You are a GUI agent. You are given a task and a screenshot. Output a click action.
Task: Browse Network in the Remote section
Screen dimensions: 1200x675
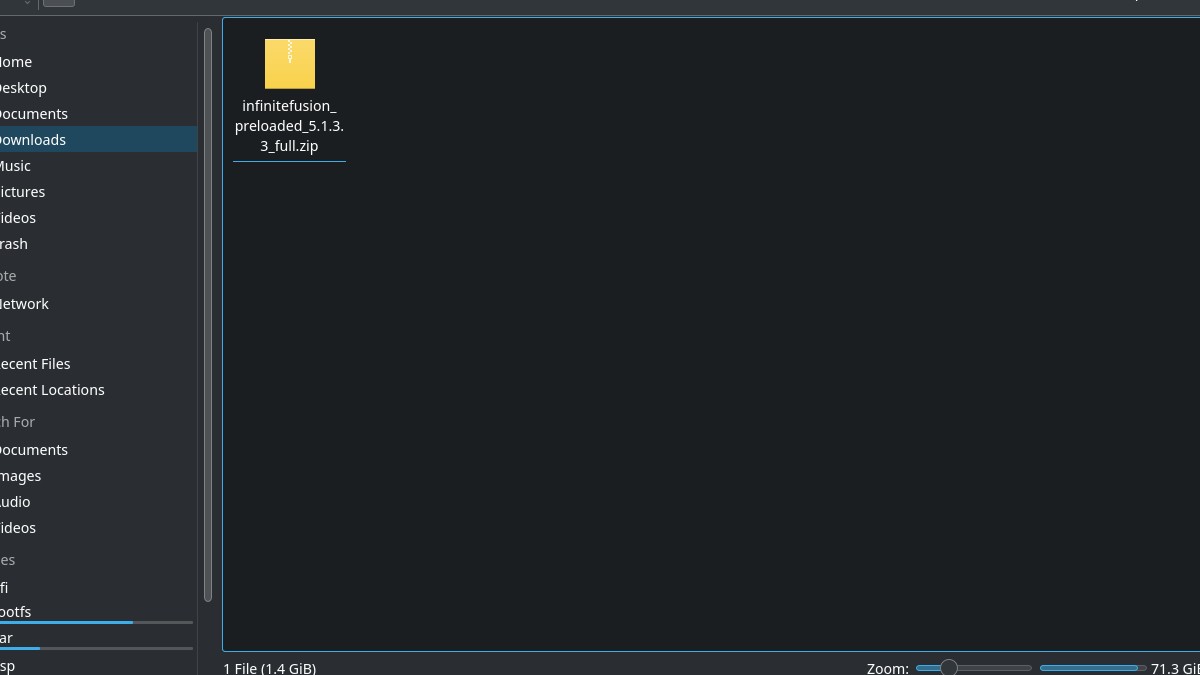tap(24, 304)
